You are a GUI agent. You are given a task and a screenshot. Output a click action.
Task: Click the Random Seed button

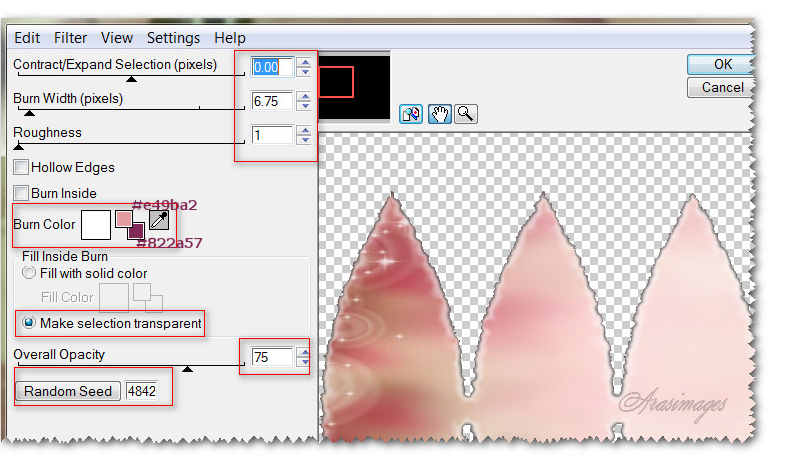click(x=68, y=391)
